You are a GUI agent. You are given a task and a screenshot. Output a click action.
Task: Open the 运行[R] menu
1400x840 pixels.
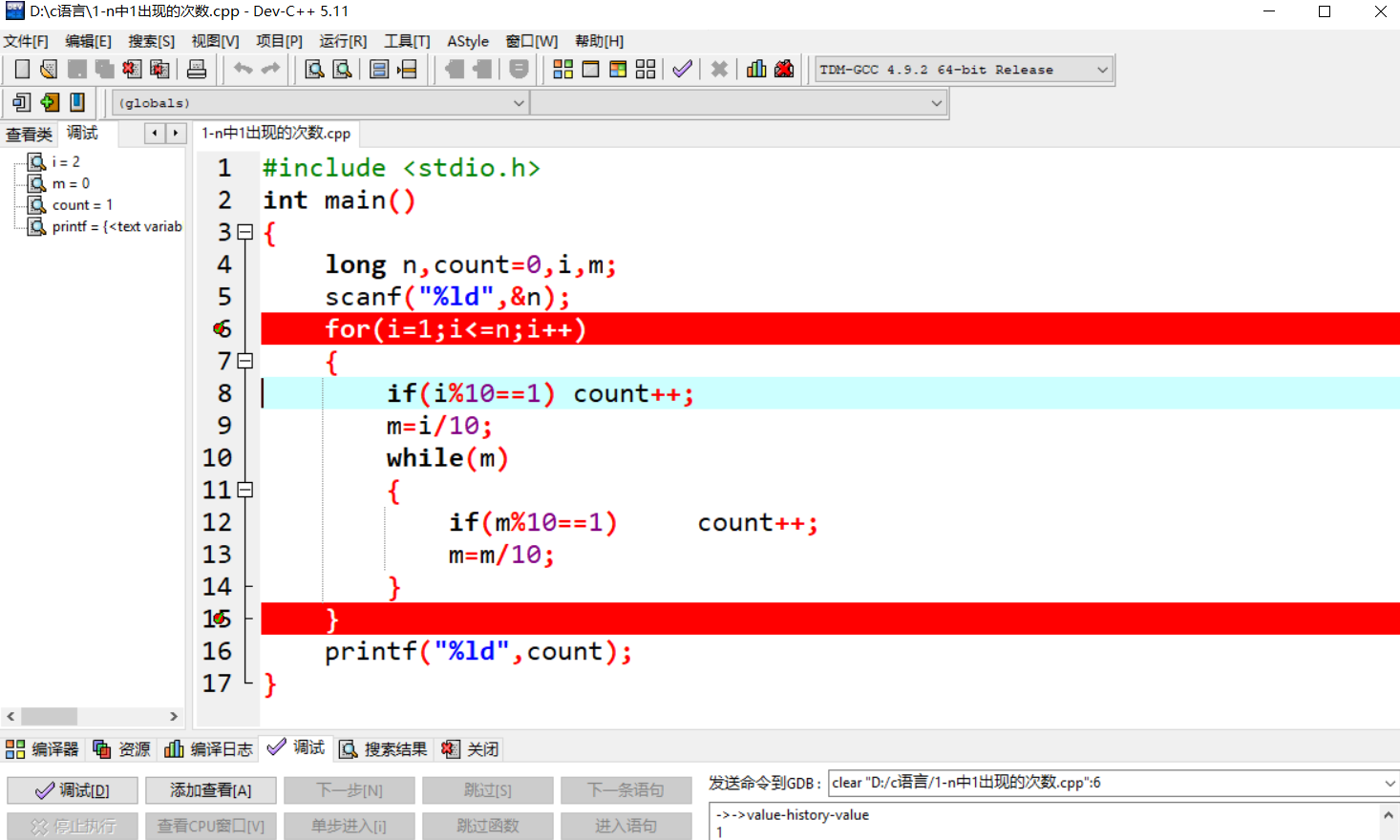point(343,41)
